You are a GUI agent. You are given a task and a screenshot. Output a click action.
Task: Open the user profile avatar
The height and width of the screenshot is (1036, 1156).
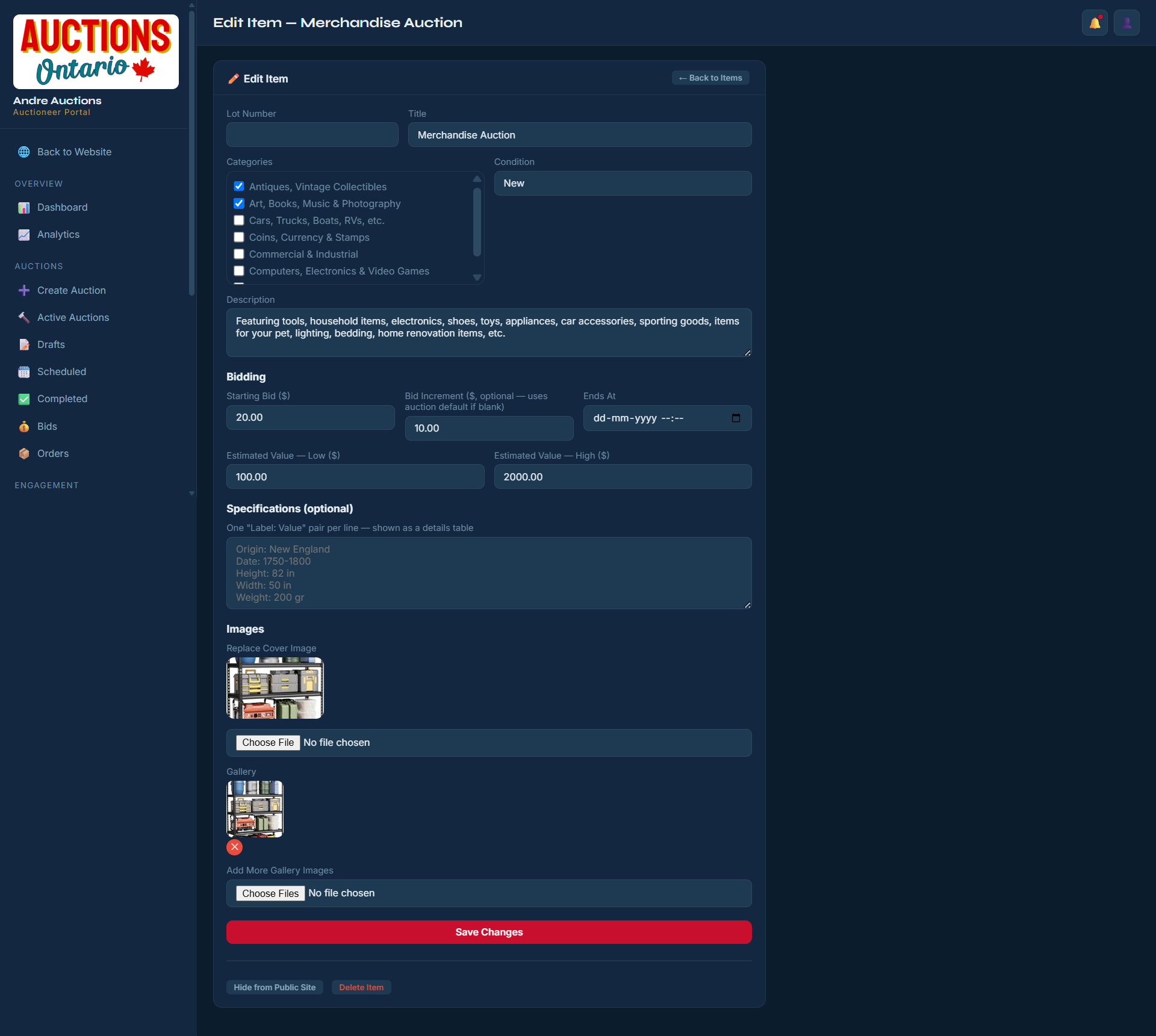click(1126, 23)
